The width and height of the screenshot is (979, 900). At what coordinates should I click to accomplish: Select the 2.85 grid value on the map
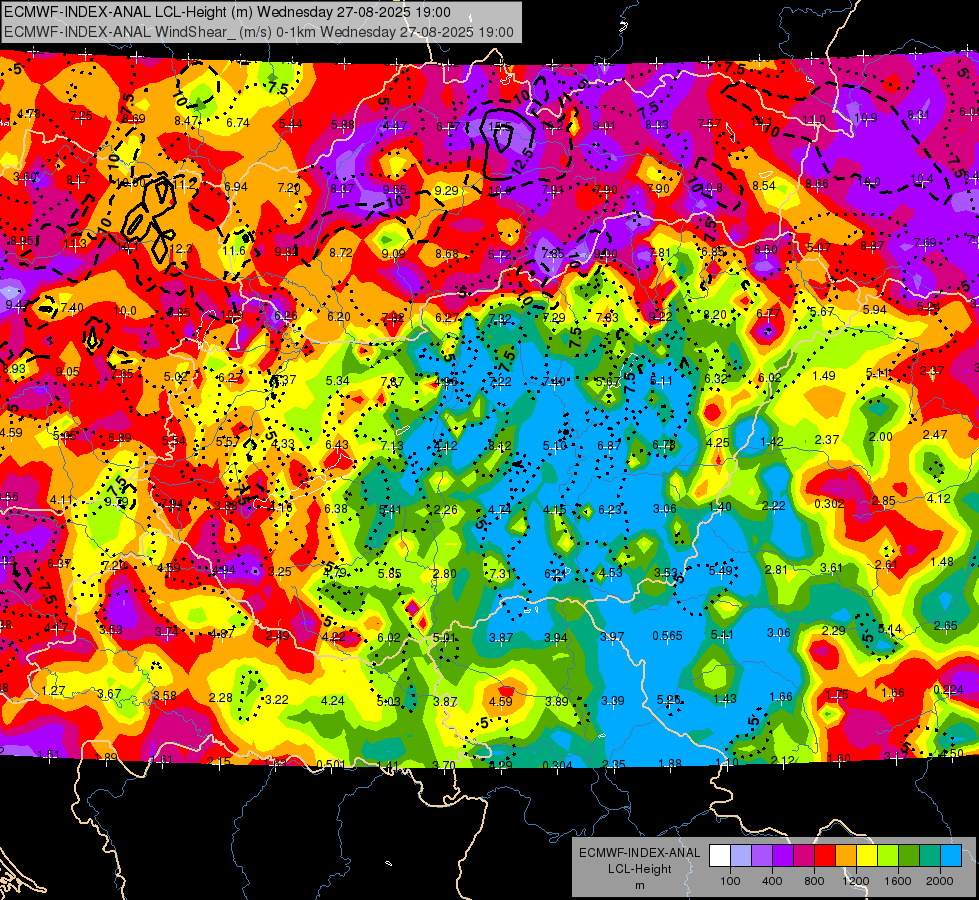883,500
